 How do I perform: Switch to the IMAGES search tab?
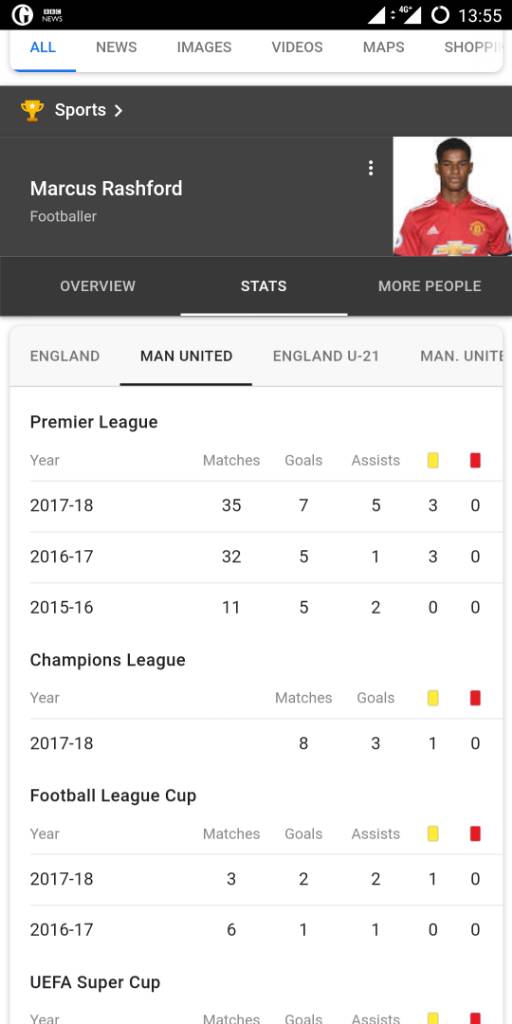204,47
